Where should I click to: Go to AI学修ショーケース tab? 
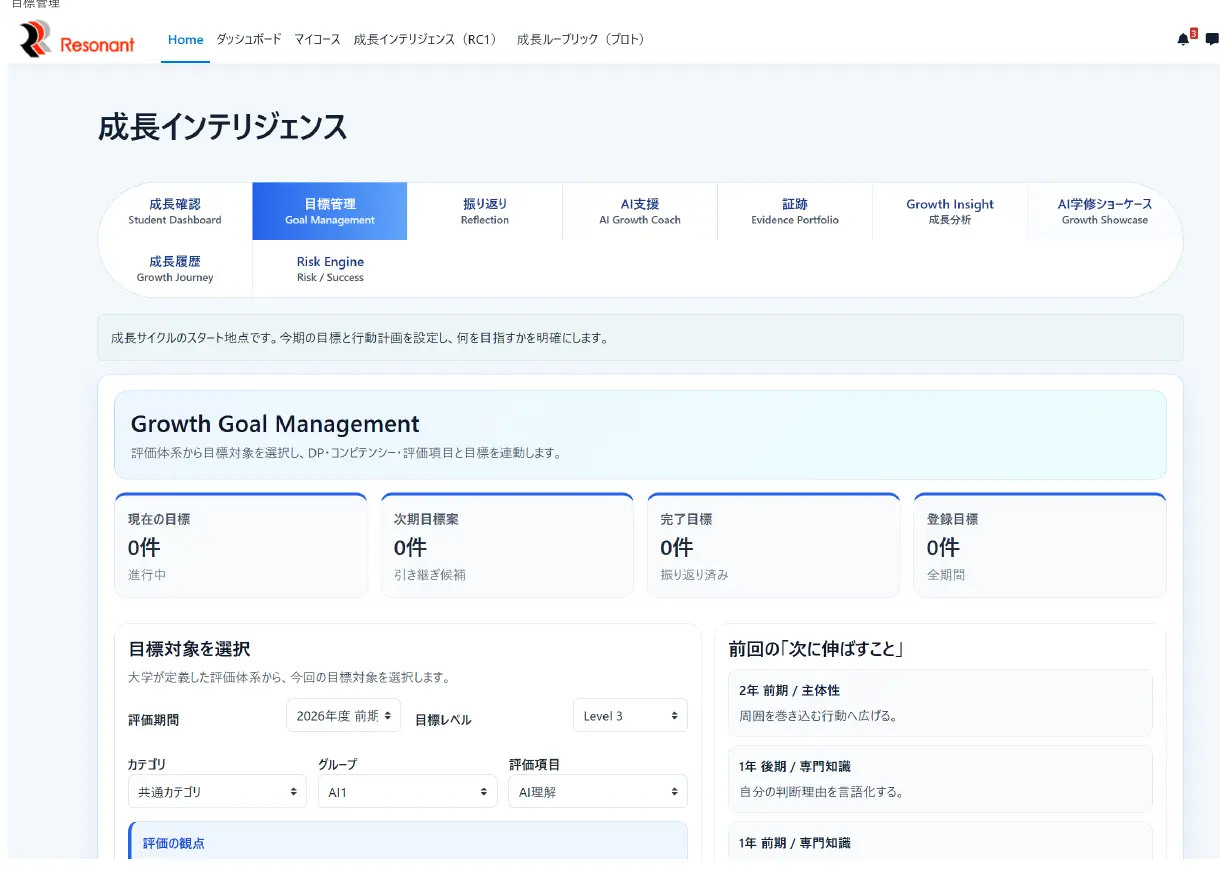pos(1105,211)
